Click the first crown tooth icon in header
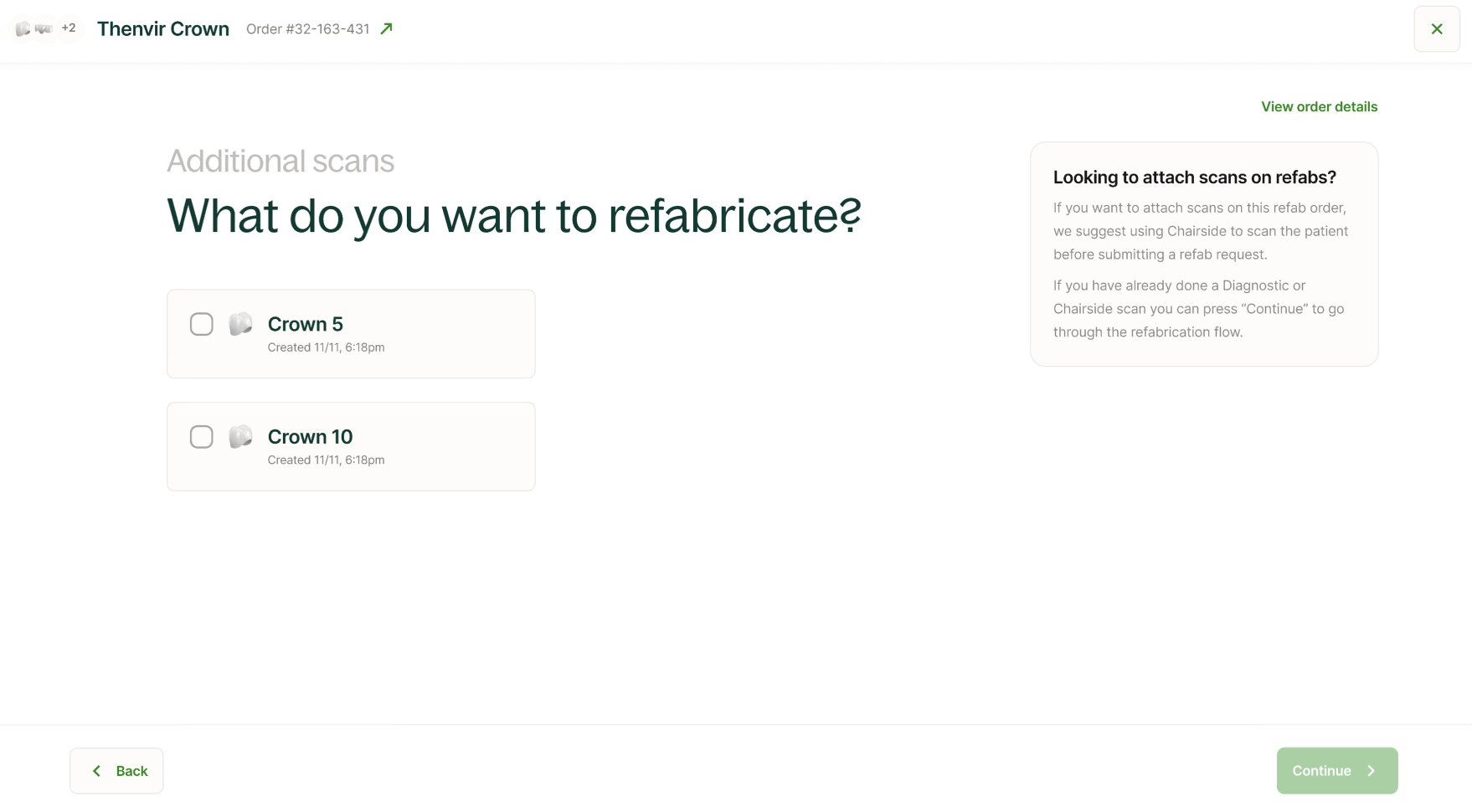 pyautogui.click(x=23, y=29)
